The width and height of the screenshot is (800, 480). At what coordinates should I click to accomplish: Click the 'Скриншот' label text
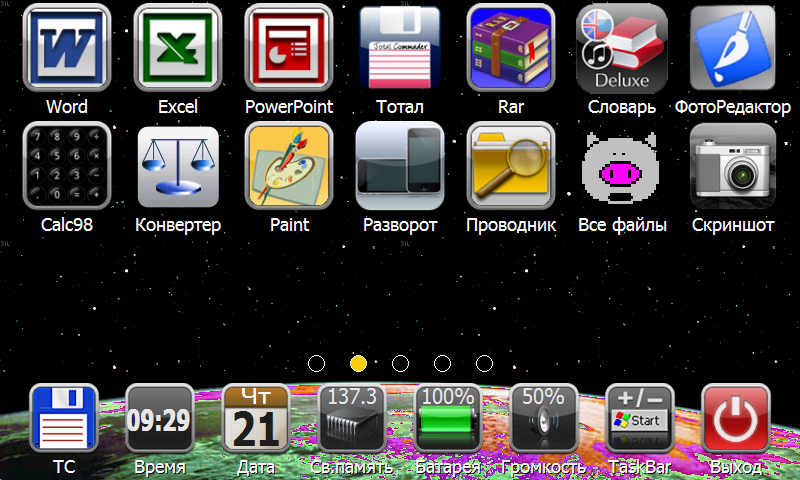point(733,225)
